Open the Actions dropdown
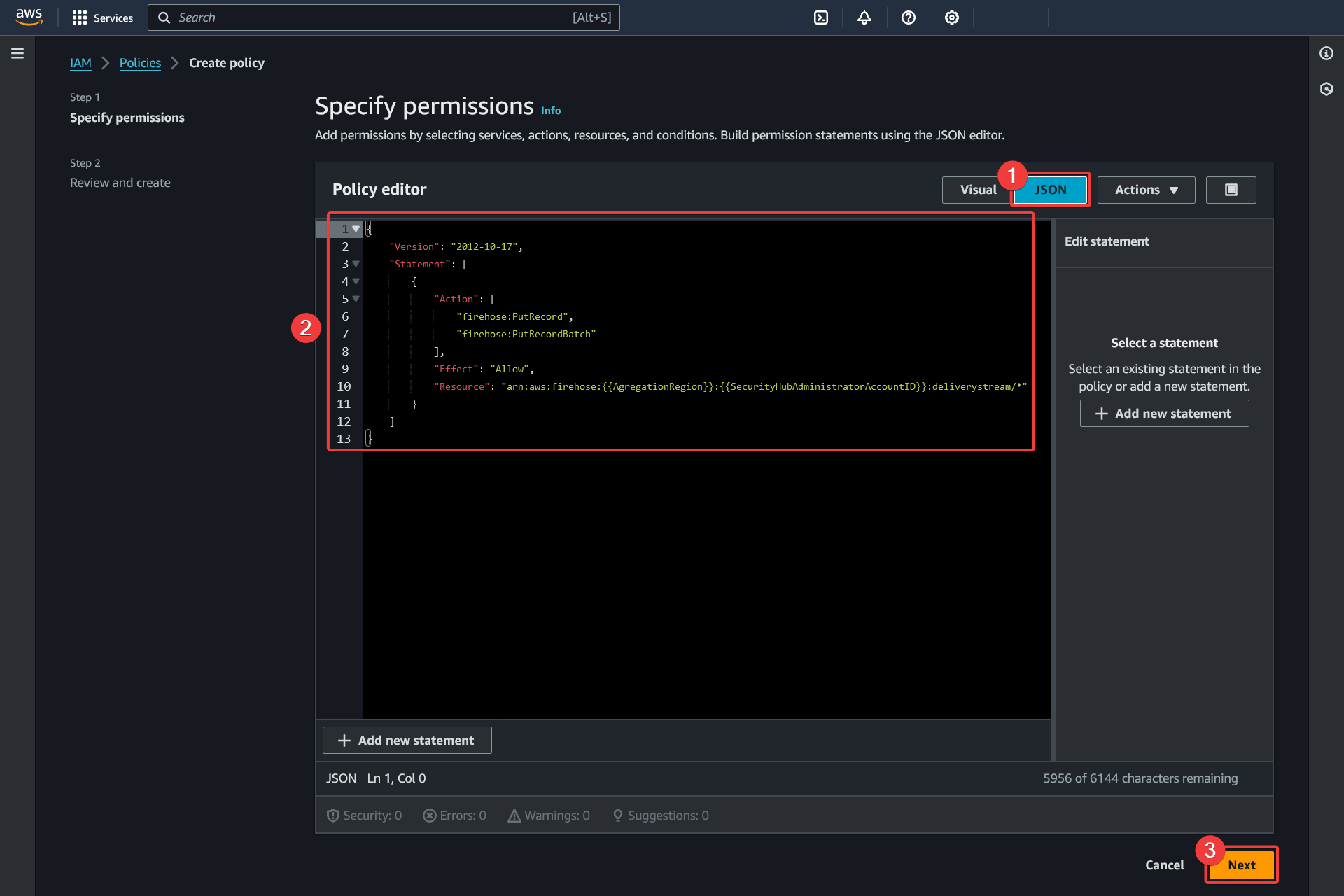Screen dimensions: 1344x896 [1147, 190]
